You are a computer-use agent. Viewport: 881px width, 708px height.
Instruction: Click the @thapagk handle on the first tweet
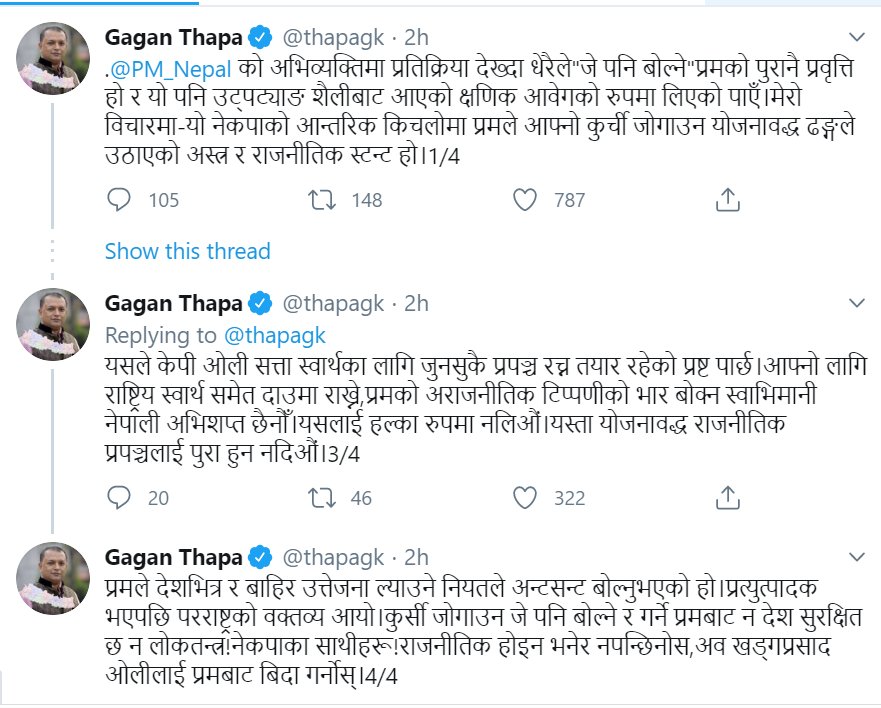[334, 38]
